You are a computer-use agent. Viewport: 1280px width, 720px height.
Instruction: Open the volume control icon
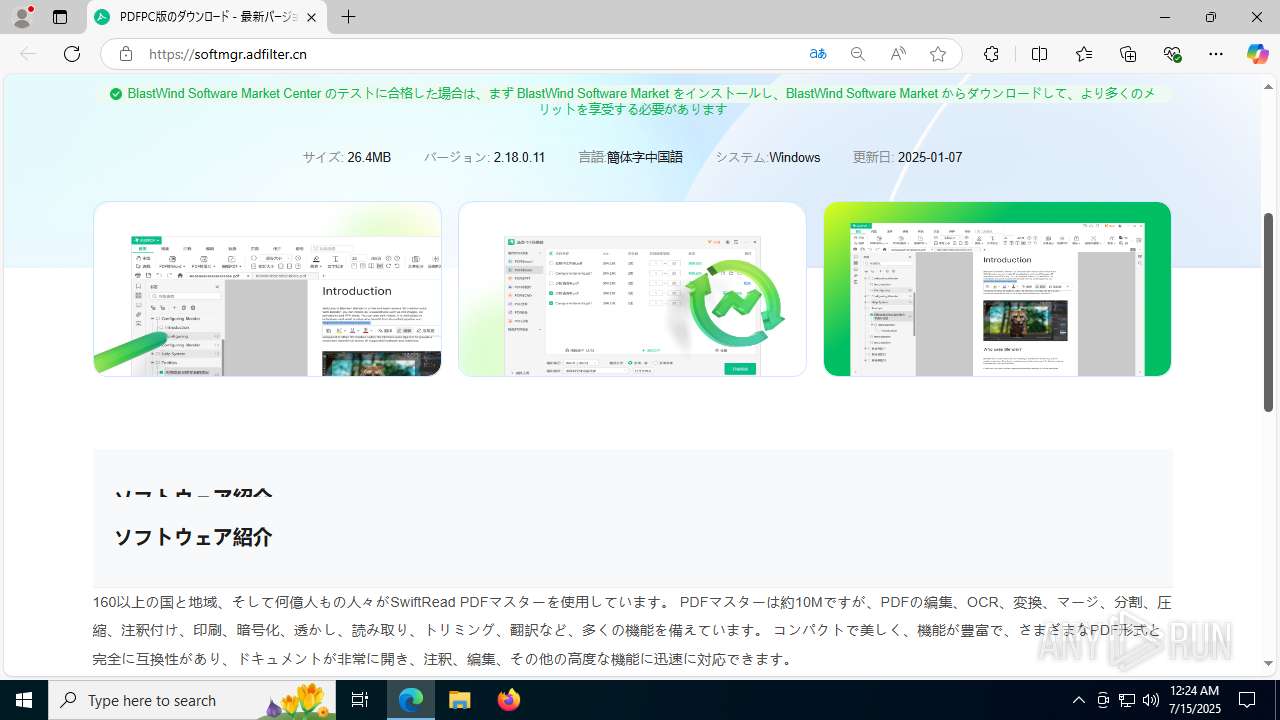(x=1151, y=700)
